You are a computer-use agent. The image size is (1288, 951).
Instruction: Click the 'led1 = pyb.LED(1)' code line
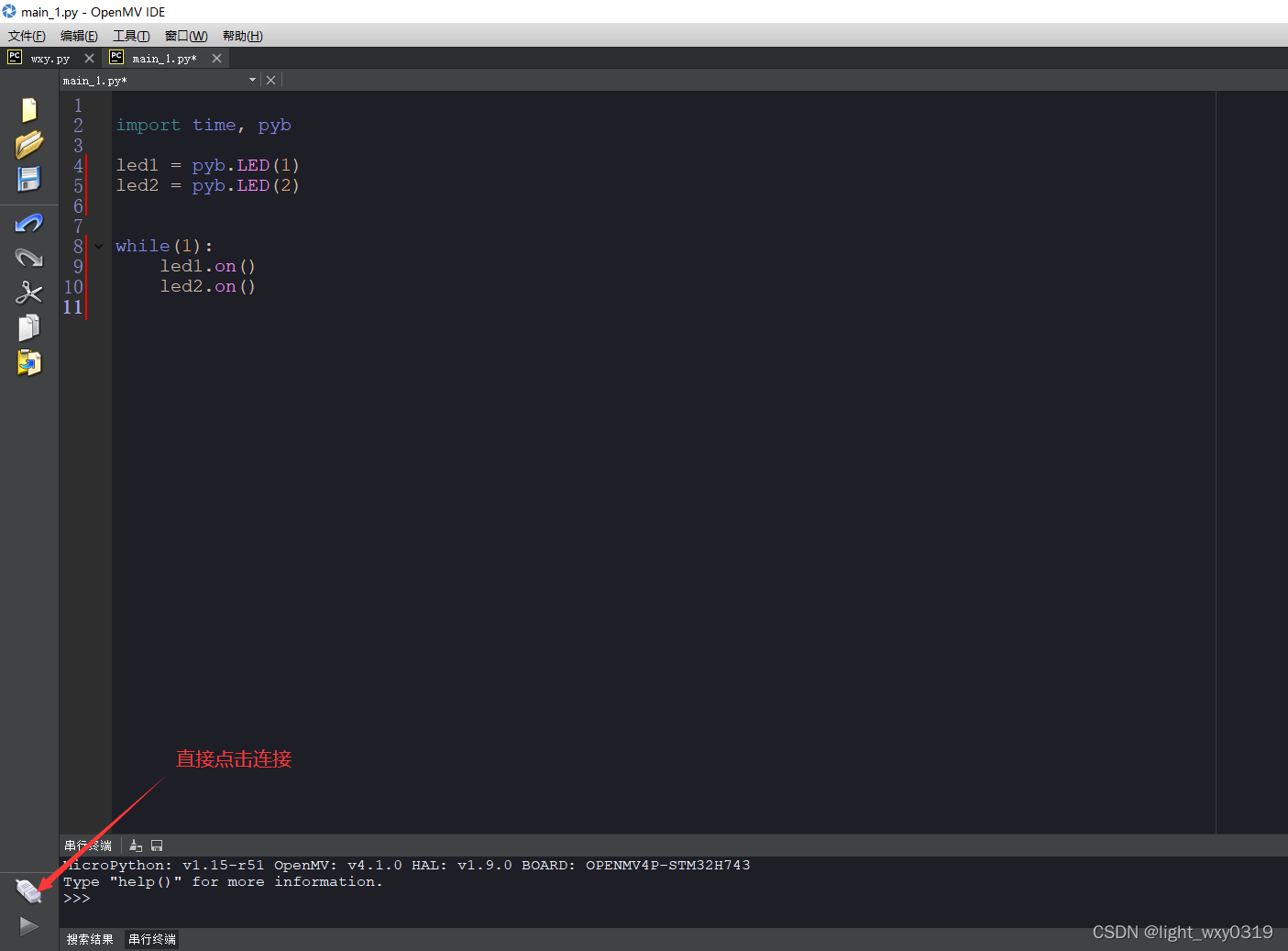tap(208, 165)
